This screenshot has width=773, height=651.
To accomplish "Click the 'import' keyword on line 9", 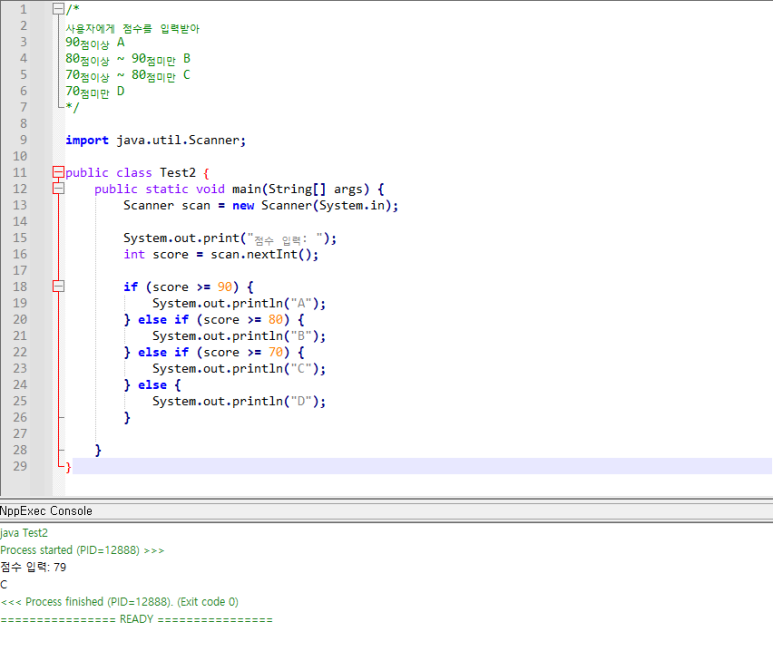I will tap(87, 140).
